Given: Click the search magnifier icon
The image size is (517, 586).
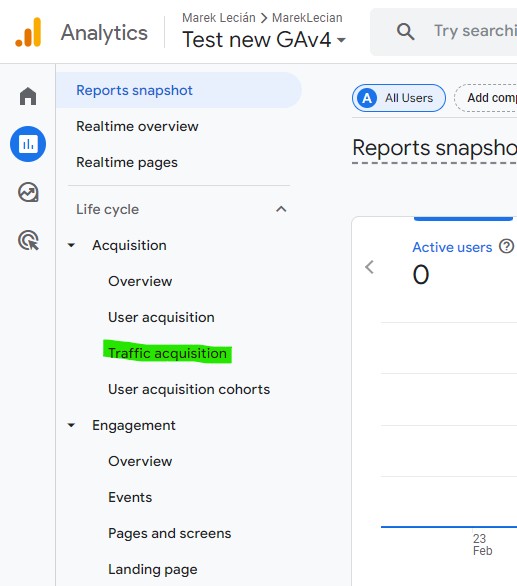Looking at the screenshot, I should (x=406, y=31).
